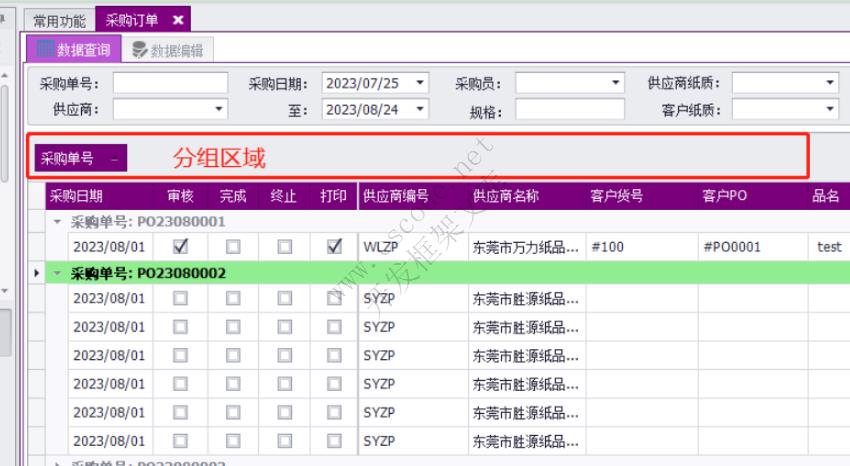
Task: Sort by 采购日期 column header
Action: tap(99, 196)
